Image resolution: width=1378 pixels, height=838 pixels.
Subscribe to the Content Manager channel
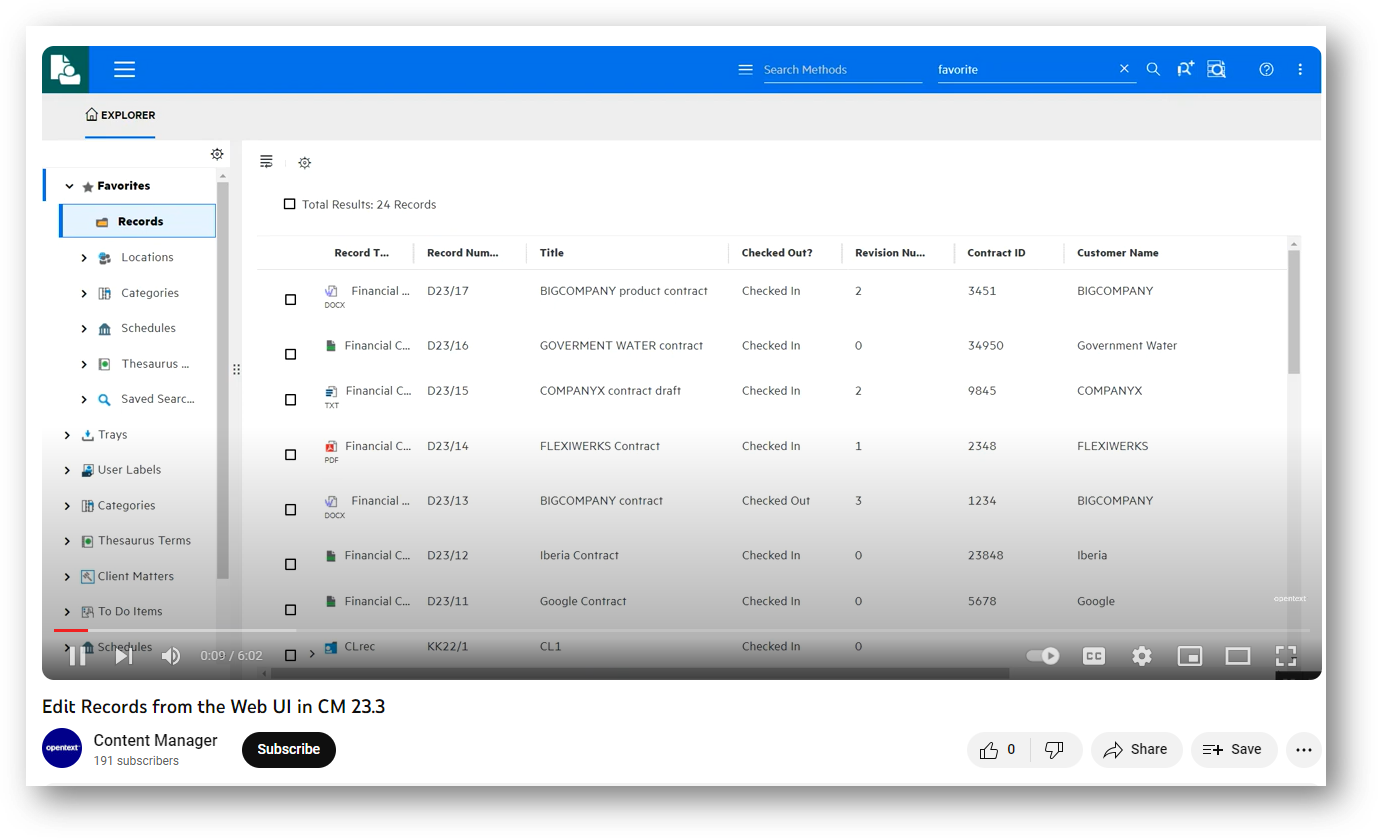288,750
